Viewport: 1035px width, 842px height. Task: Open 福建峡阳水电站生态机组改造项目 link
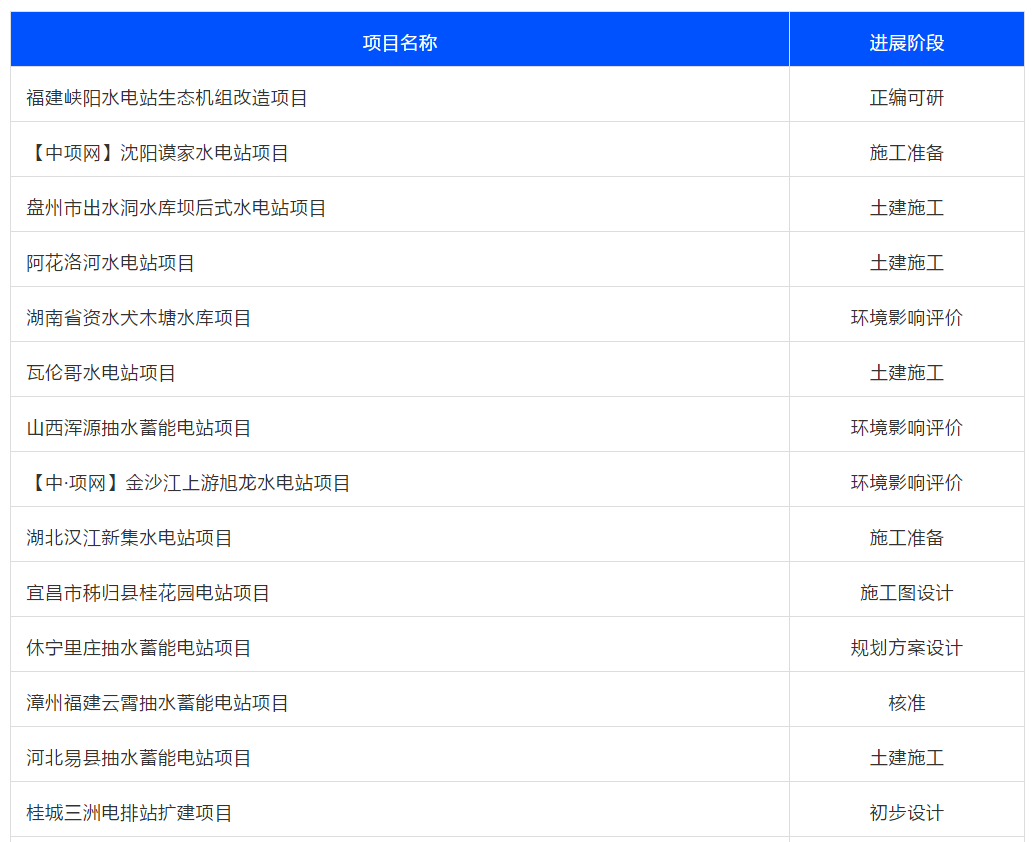pyautogui.click(x=167, y=98)
